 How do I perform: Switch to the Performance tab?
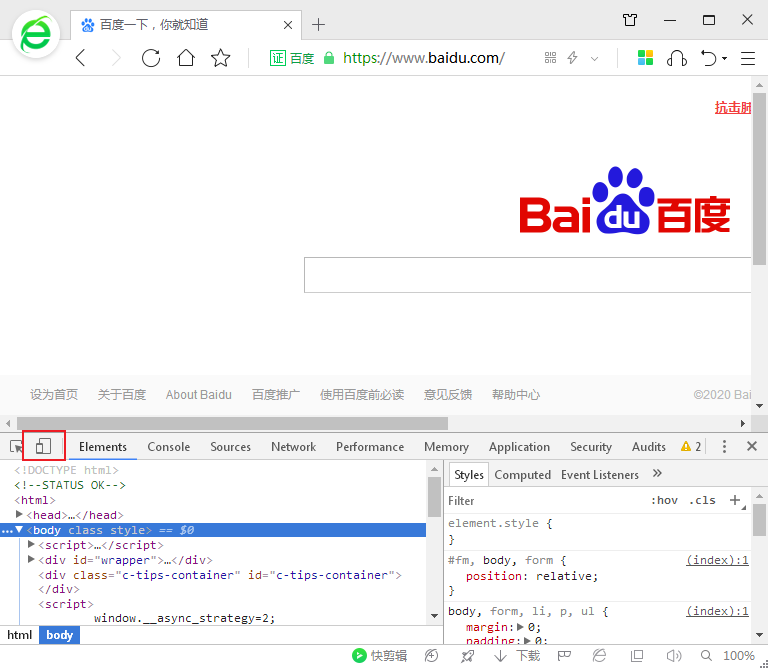370,447
